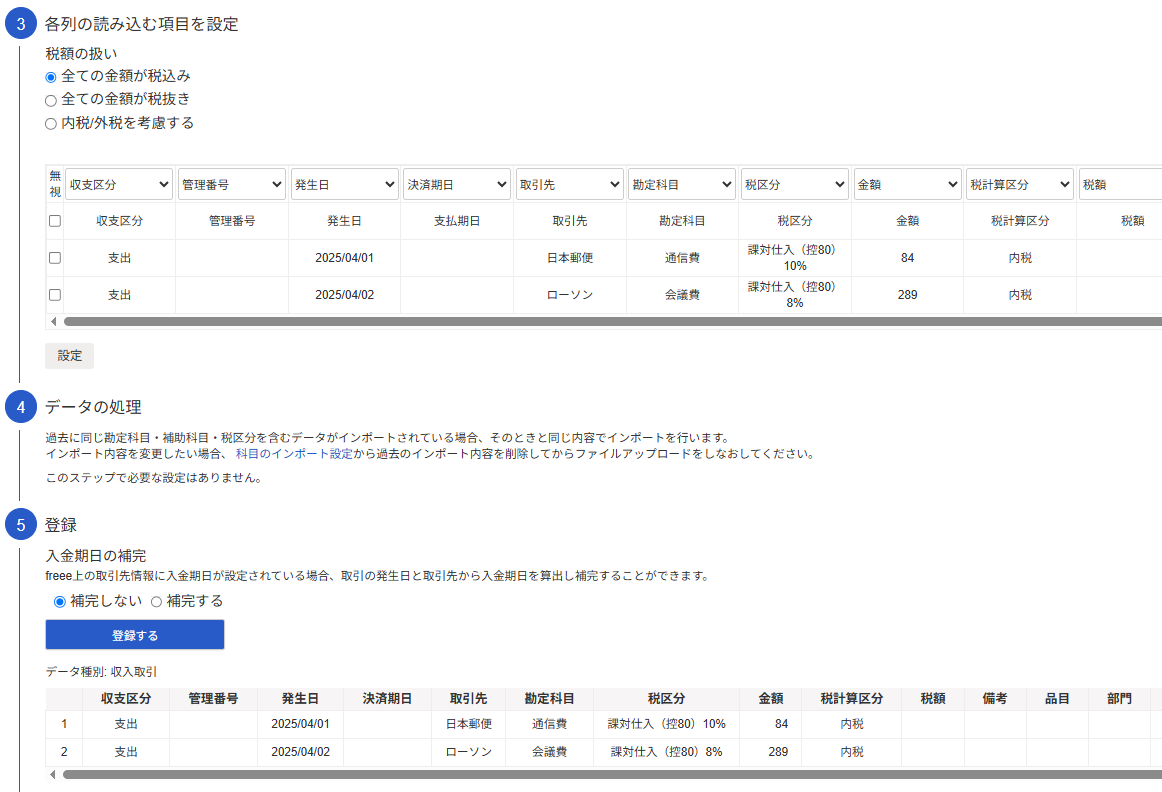Screen dimensions: 1162x792
Task: Open the 税計算区分 column dropdown
Action: point(1020,184)
